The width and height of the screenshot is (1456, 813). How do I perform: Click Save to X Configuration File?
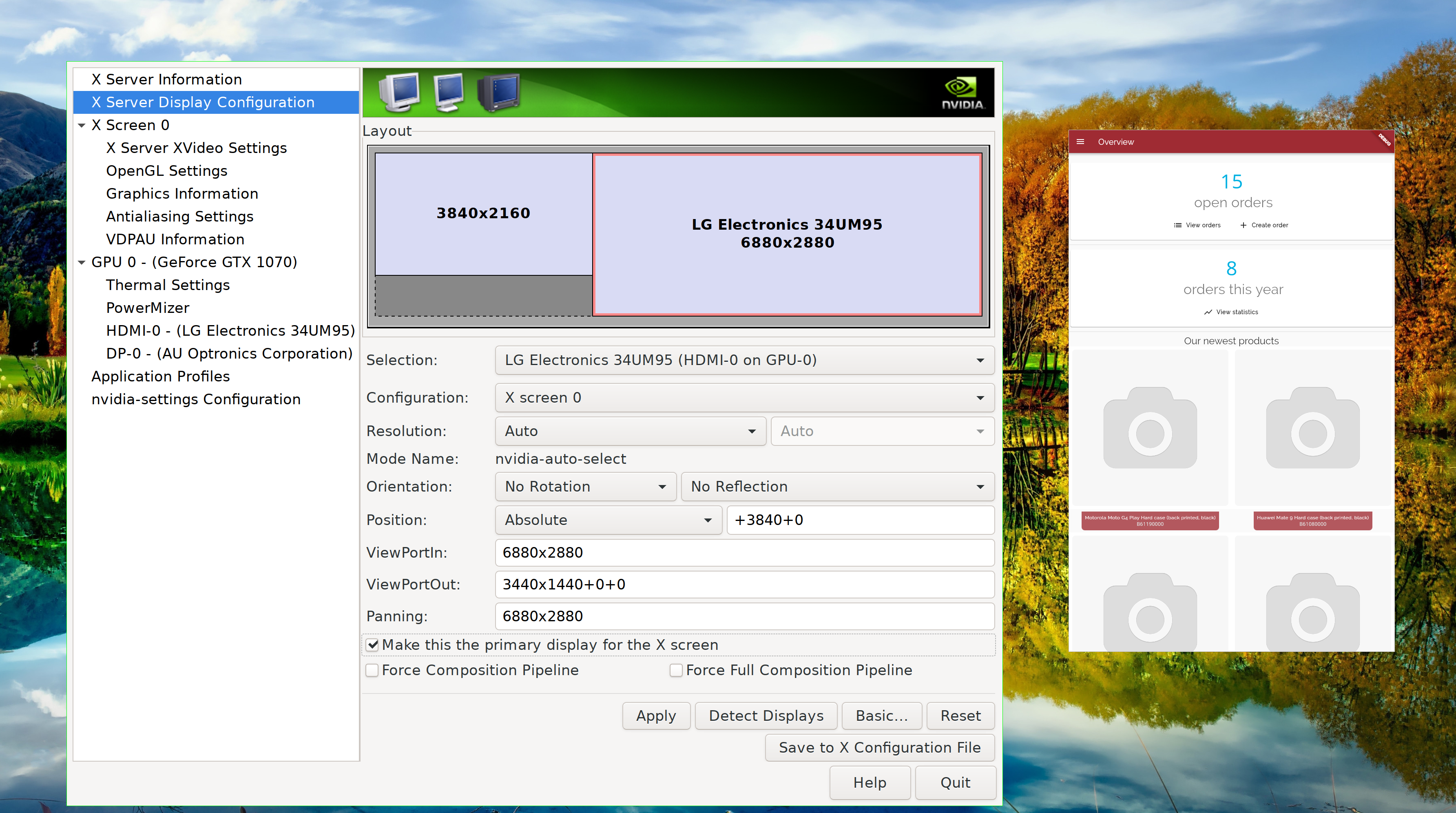tap(879, 747)
